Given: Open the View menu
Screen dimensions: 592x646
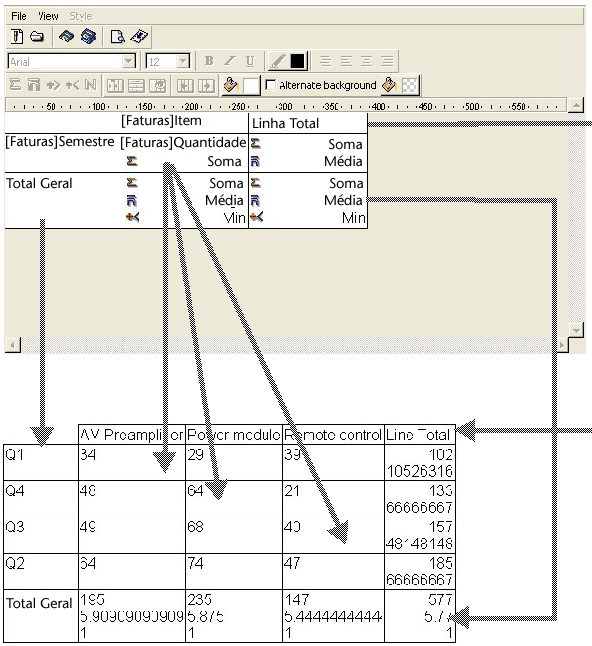Looking at the screenshot, I should (x=48, y=16).
